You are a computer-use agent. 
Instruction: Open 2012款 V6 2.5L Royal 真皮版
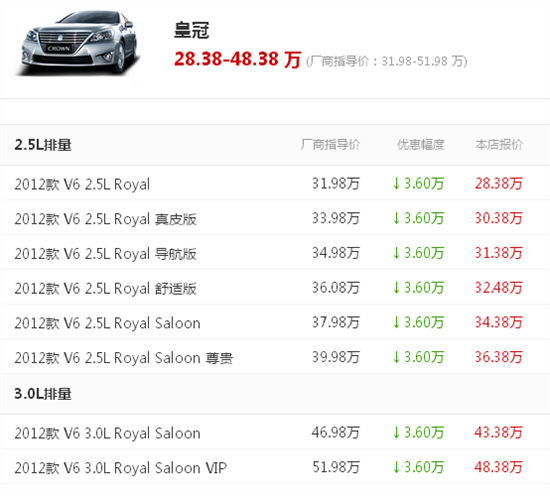[x=105, y=219]
